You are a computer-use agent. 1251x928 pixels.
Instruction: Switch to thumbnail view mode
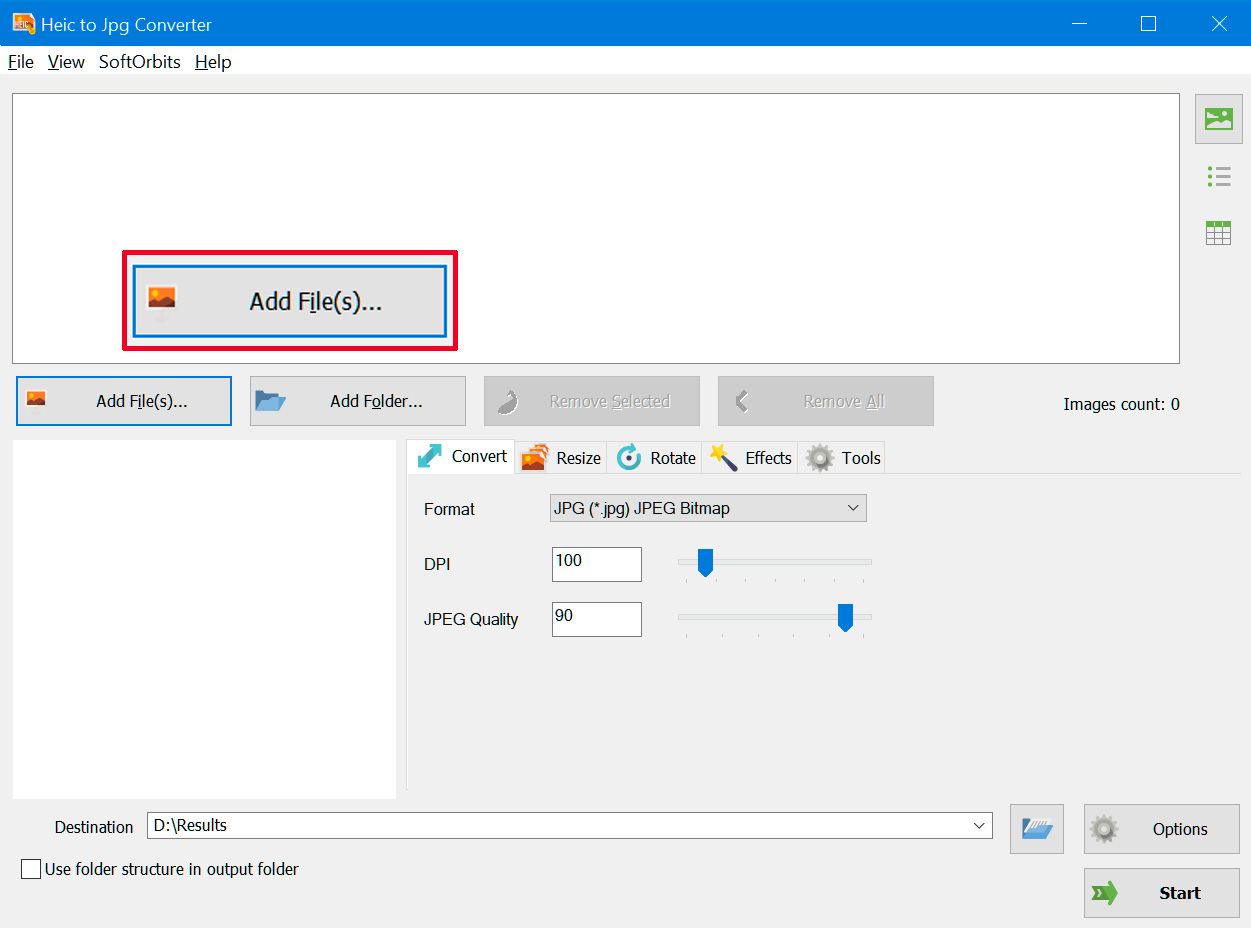(1217, 119)
